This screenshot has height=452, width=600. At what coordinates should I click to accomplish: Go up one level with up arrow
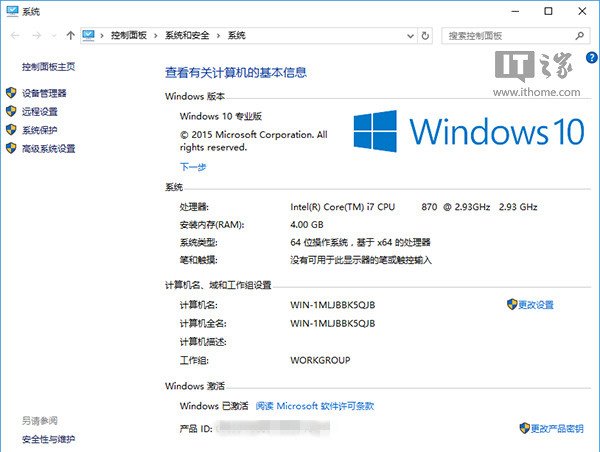pos(70,36)
